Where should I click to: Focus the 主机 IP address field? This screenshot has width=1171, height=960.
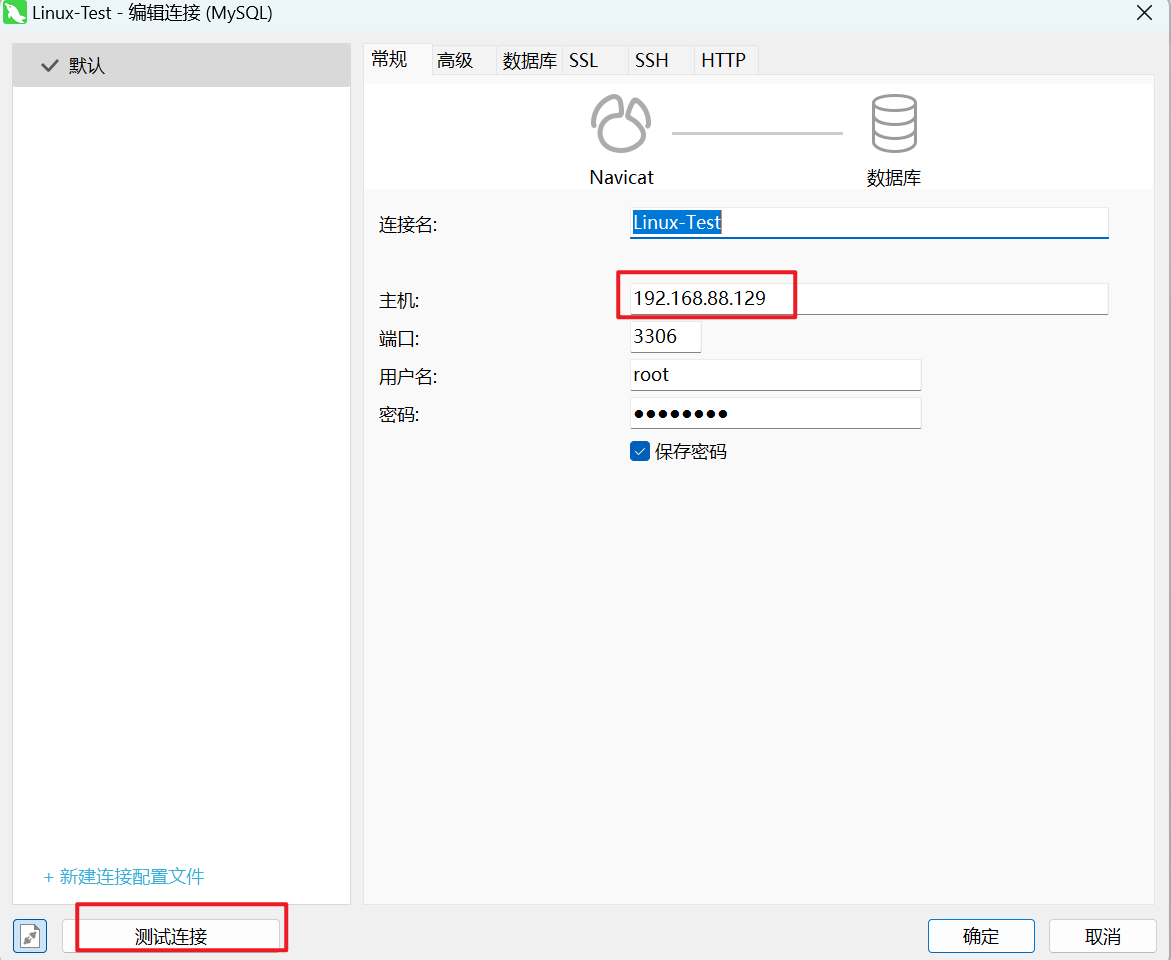[x=868, y=298]
